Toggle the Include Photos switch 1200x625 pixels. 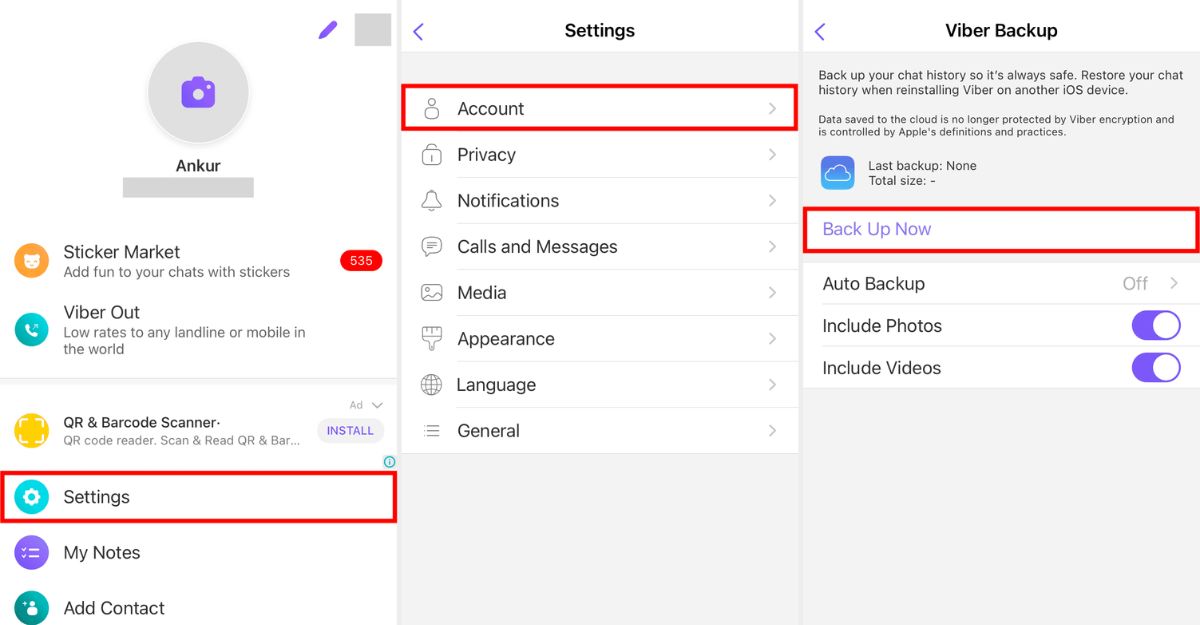click(1156, 325)
